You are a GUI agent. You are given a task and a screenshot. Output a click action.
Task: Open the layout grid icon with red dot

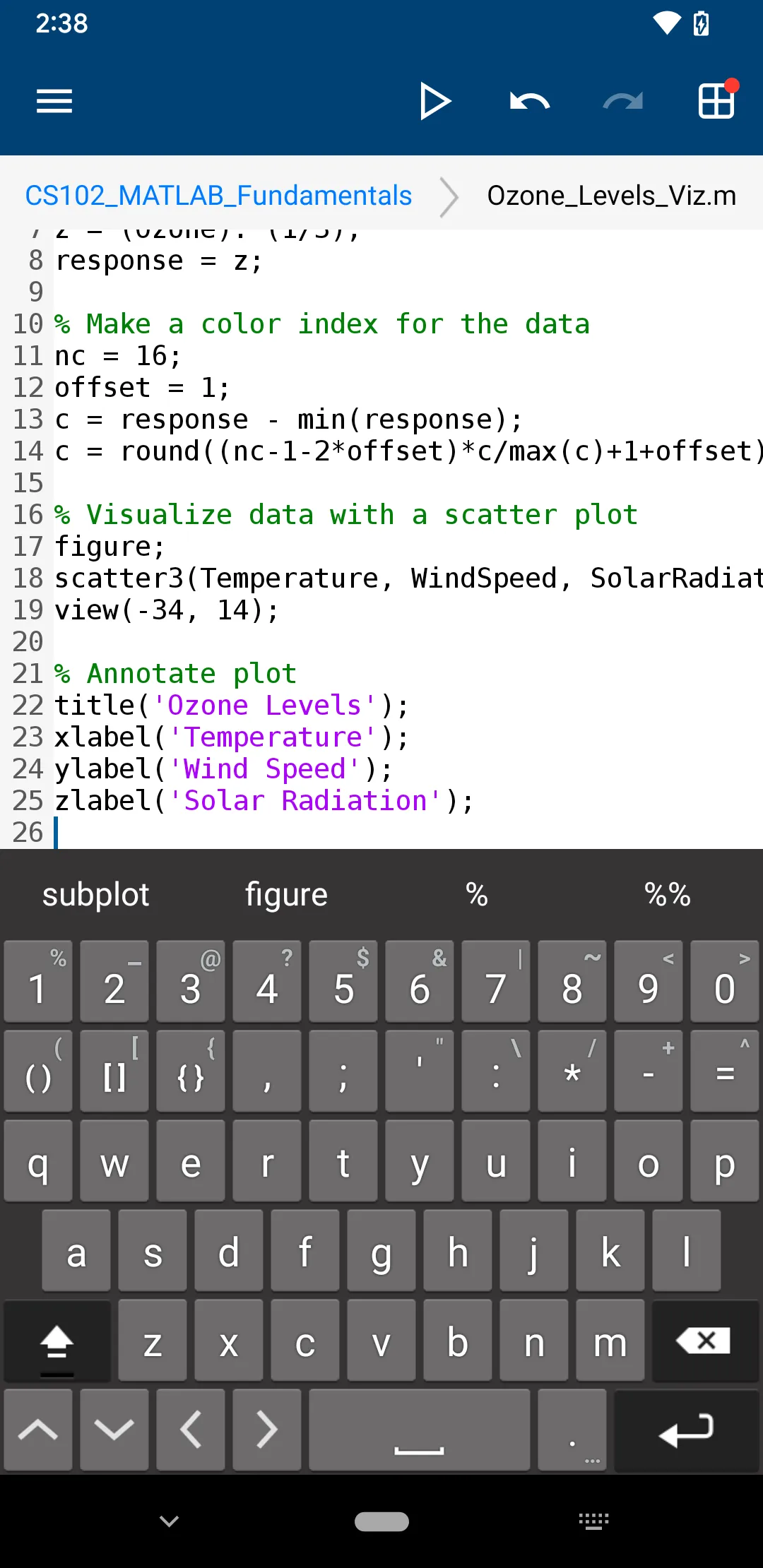point(717,100)
